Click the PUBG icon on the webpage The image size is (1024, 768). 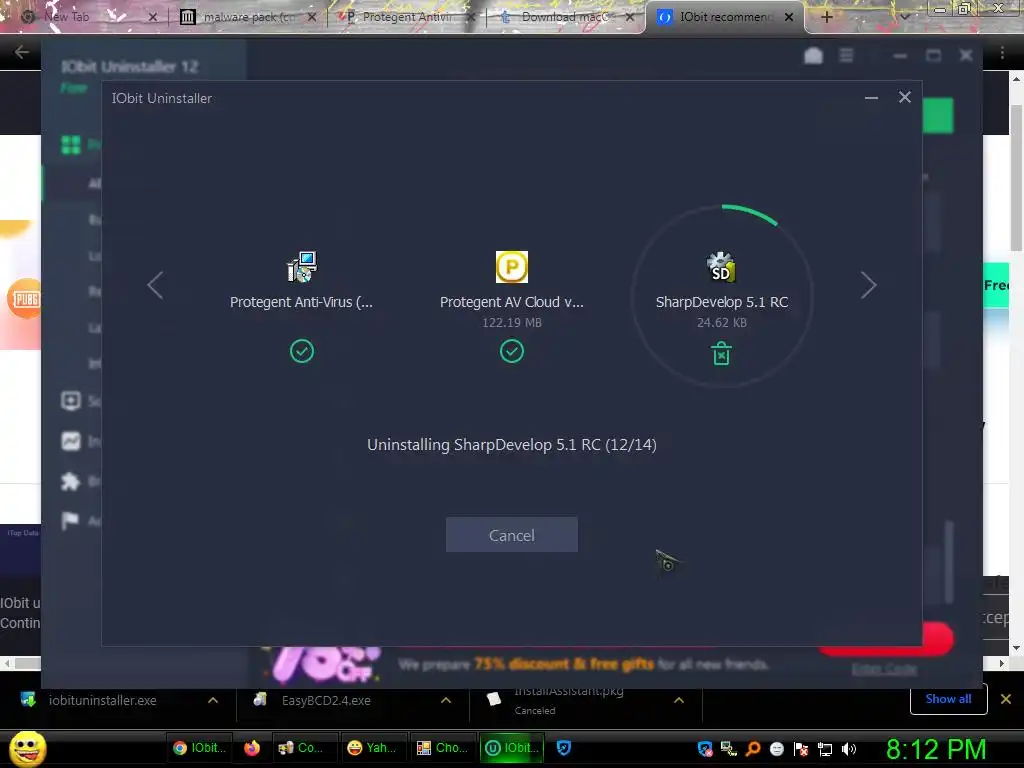point(25,298)
